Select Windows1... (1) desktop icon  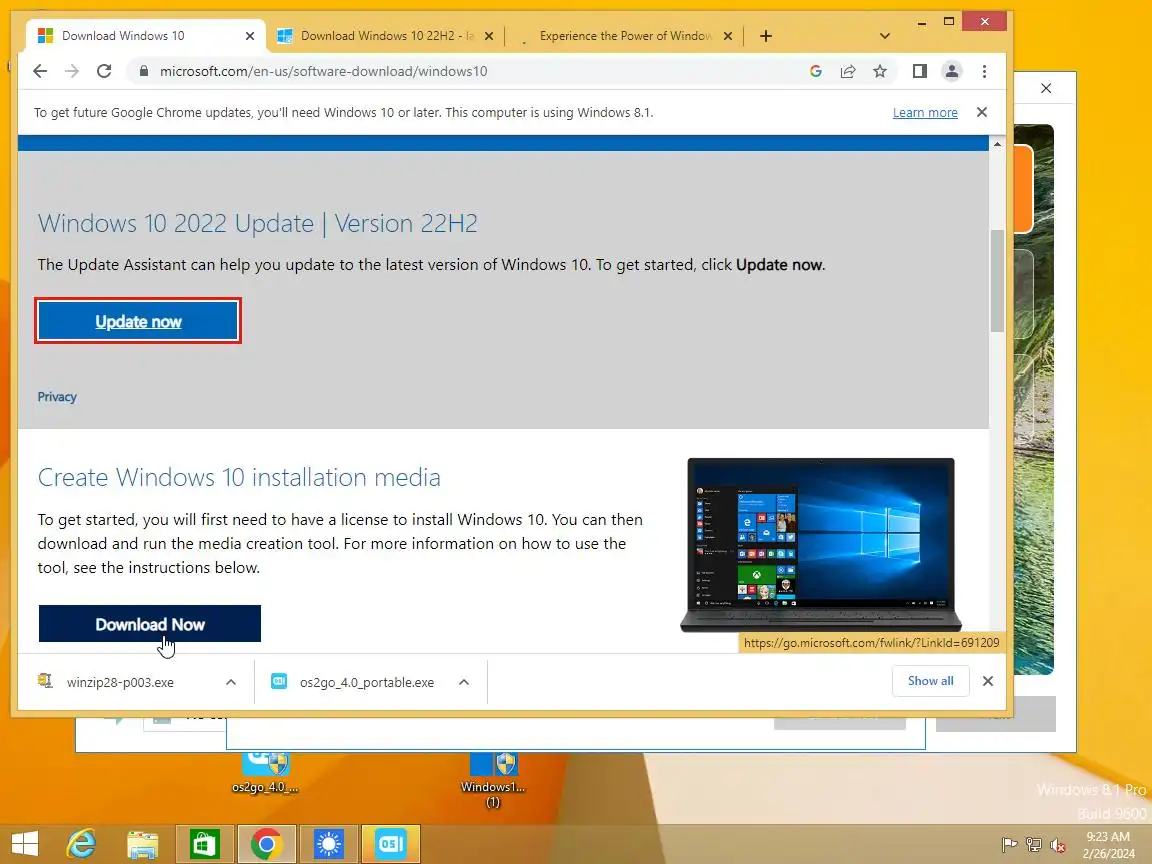click(493, 780)
